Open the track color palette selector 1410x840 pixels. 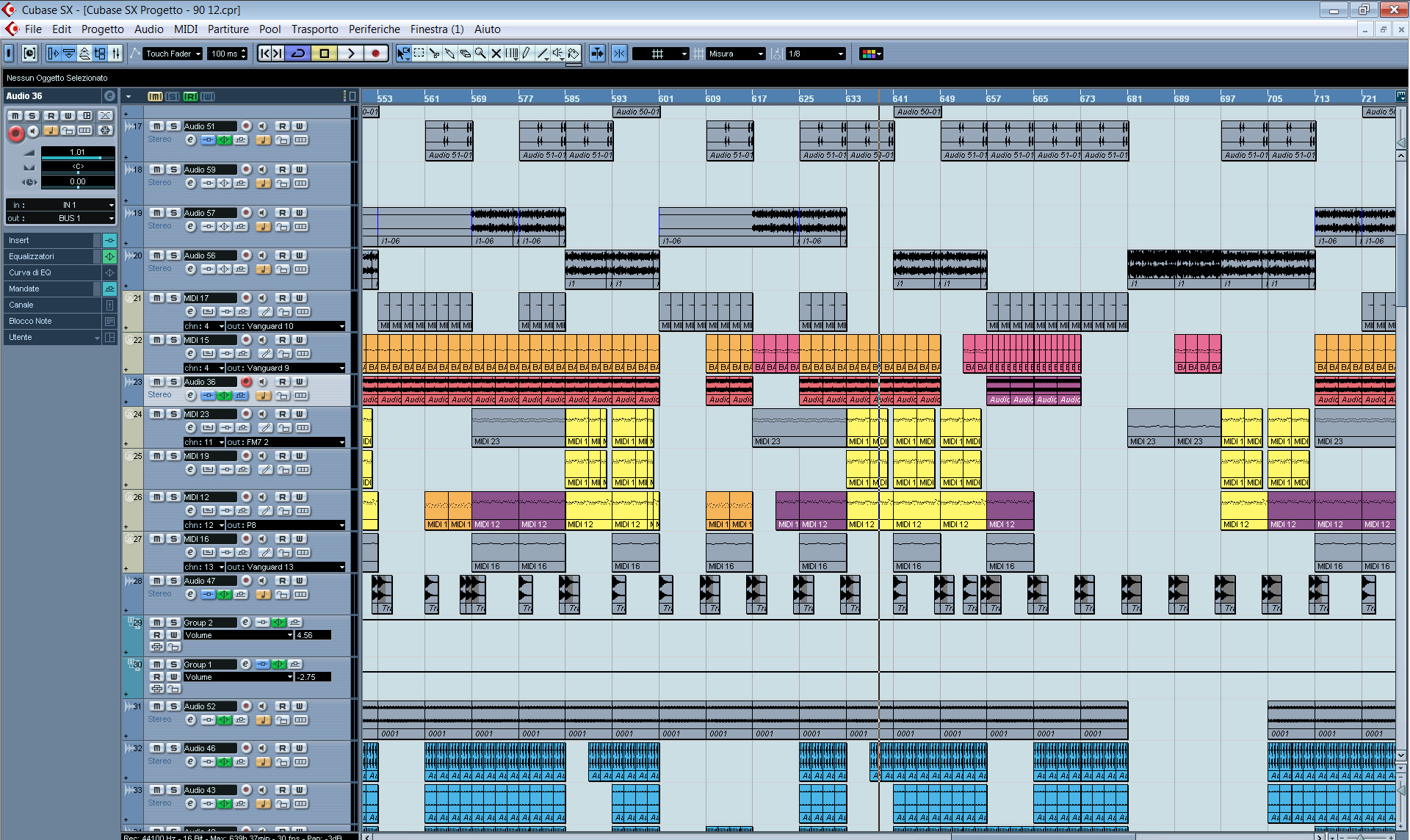coord(872,54)
